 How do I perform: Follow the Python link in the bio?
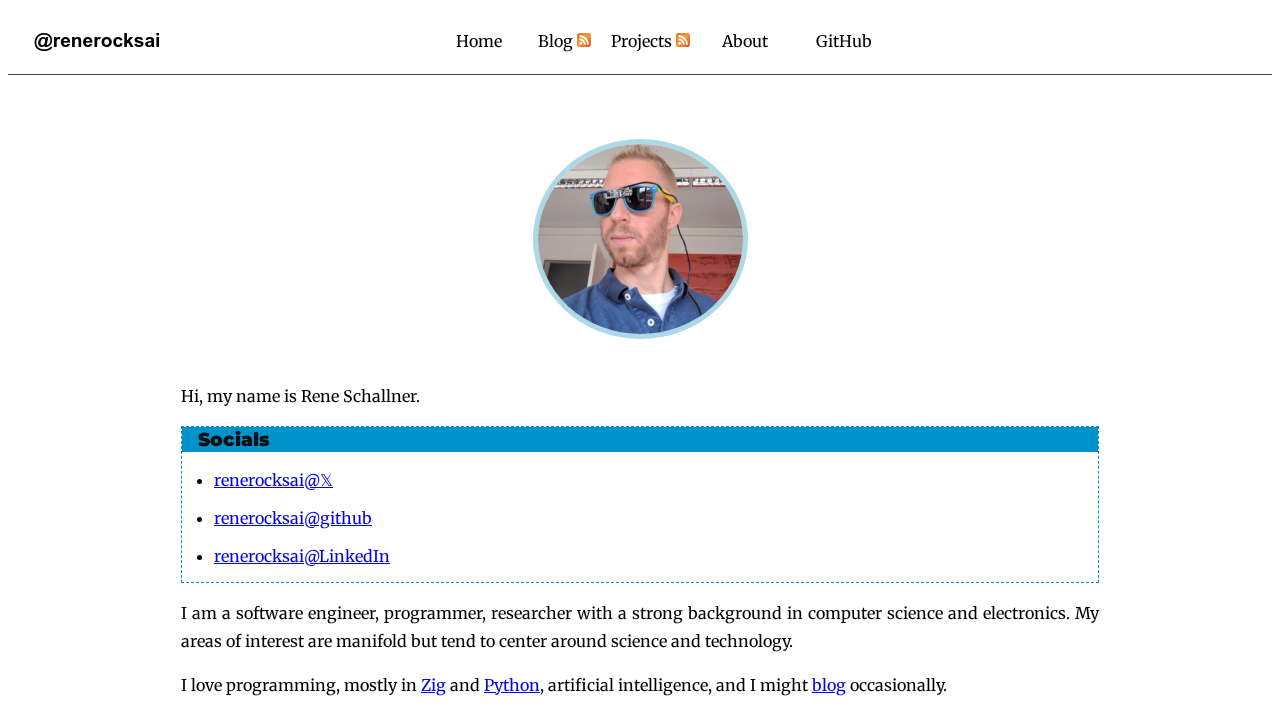click(x=512, y=685)
